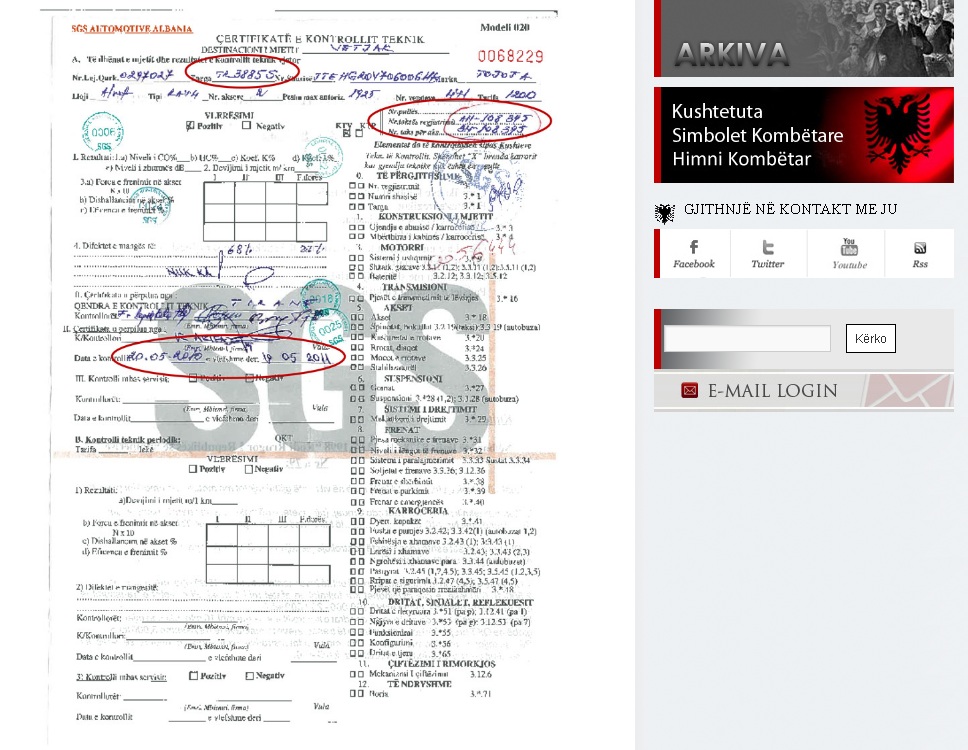This screenshot has width=968, height=750.
Task: Open the Twitter social icon
Action: [x=768, y=254]
